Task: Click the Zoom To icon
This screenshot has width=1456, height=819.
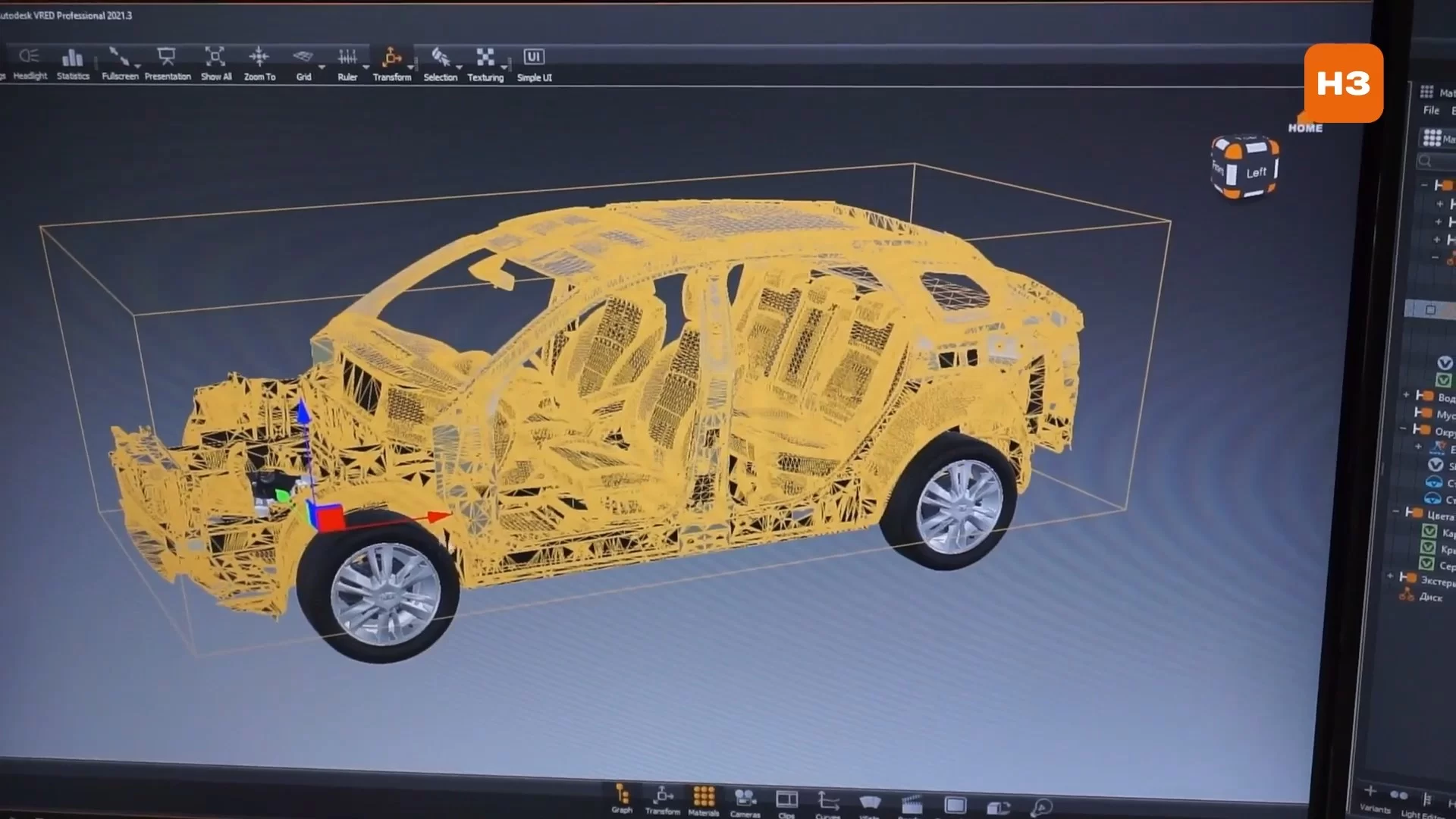Action: coord(259,58)
